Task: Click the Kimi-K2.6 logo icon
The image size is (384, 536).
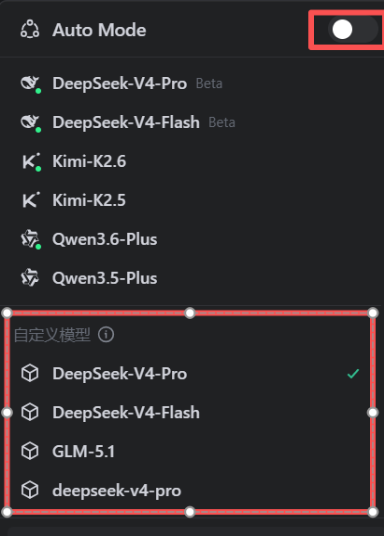Action: [31, 161]
